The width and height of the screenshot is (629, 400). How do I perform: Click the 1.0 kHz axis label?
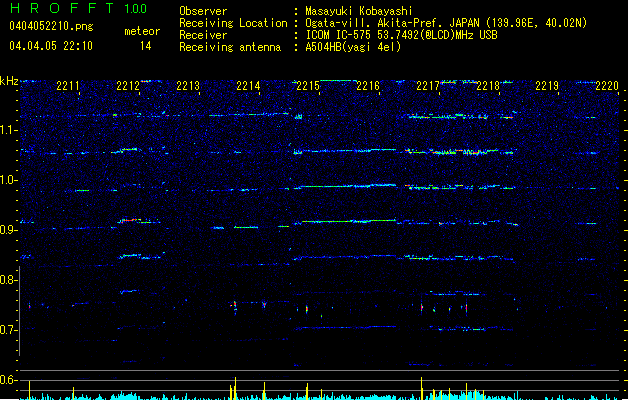[9, 180]
